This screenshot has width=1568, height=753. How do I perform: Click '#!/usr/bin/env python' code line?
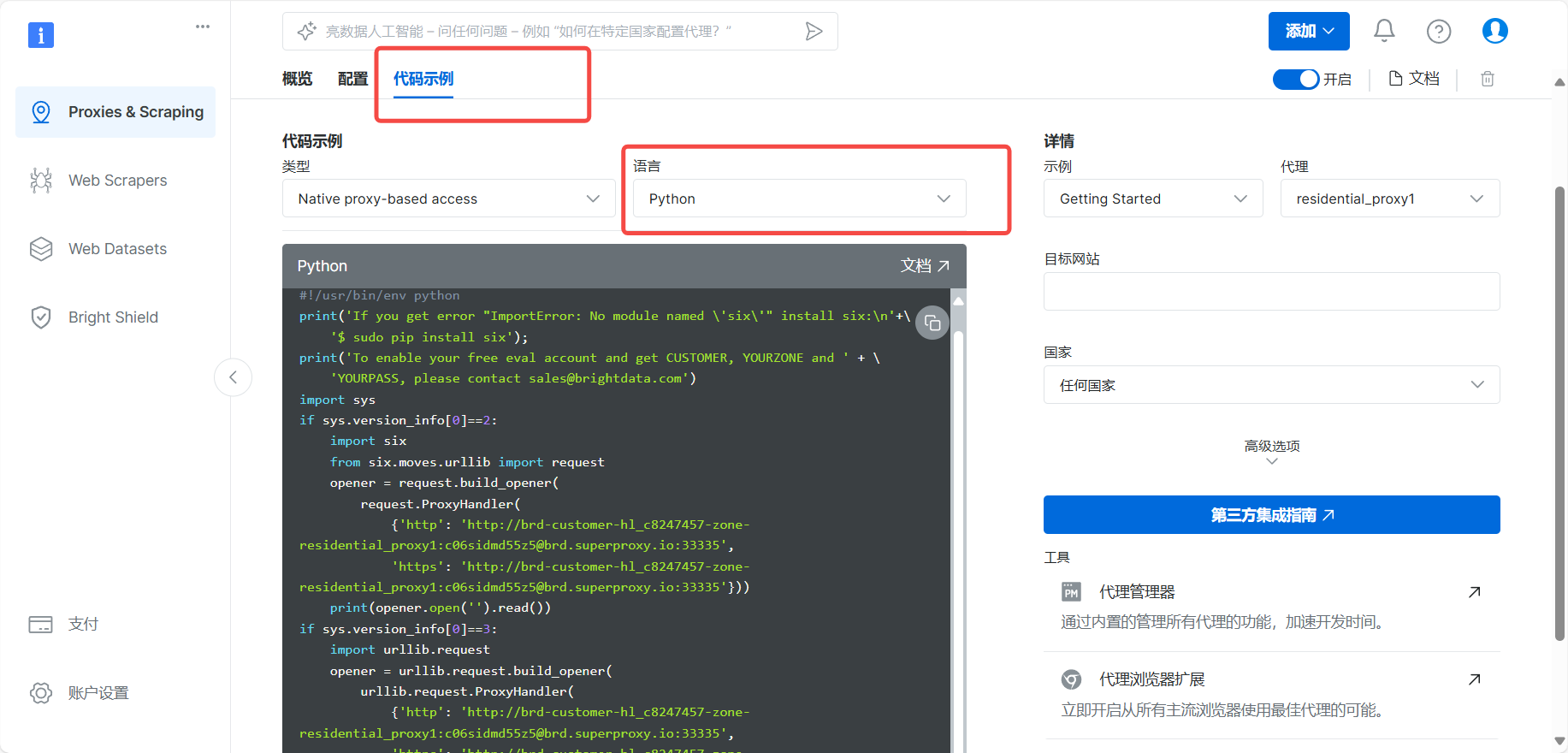point(379,295)
